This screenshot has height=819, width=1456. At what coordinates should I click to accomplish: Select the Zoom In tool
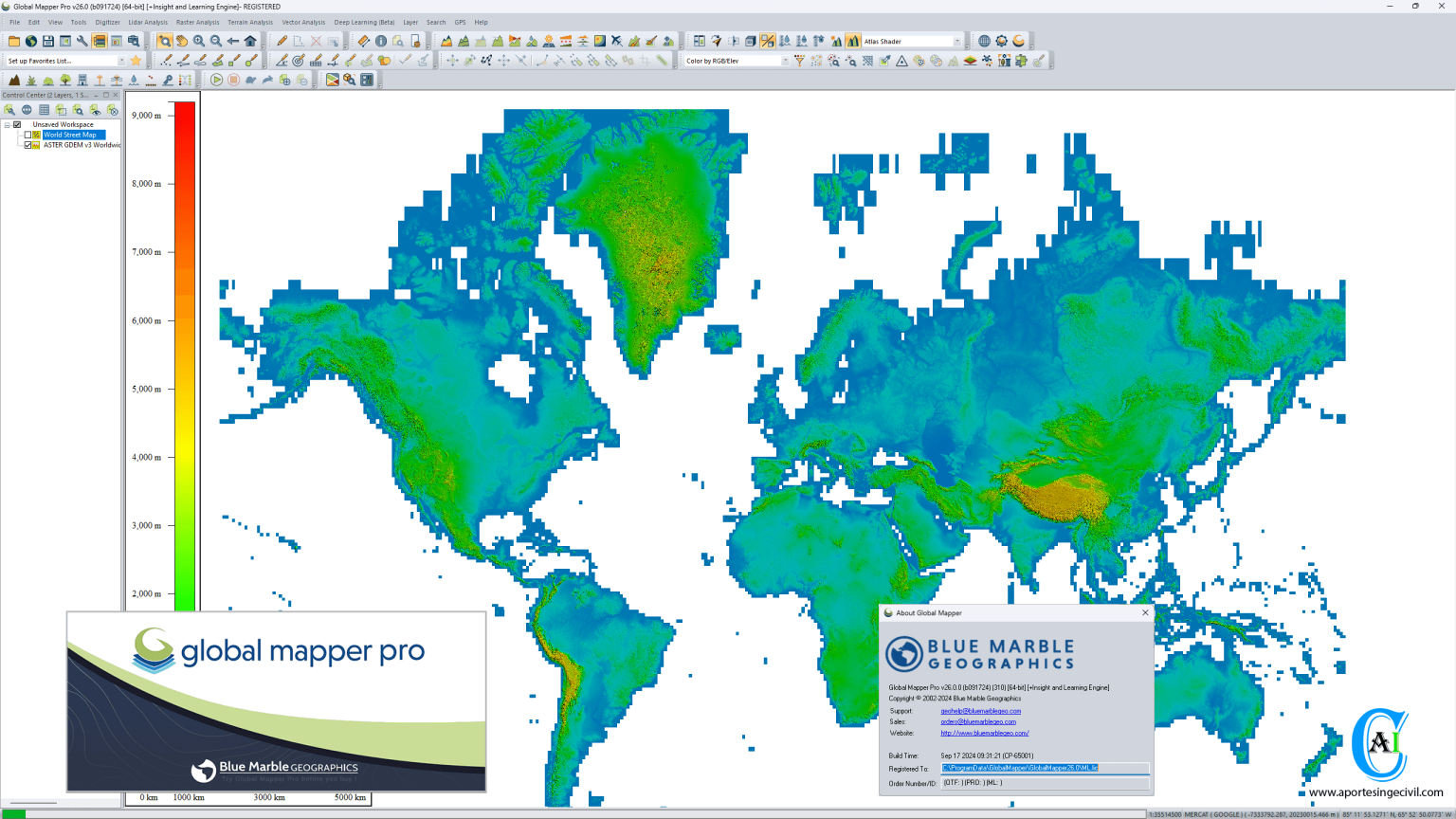pos(198,41)
